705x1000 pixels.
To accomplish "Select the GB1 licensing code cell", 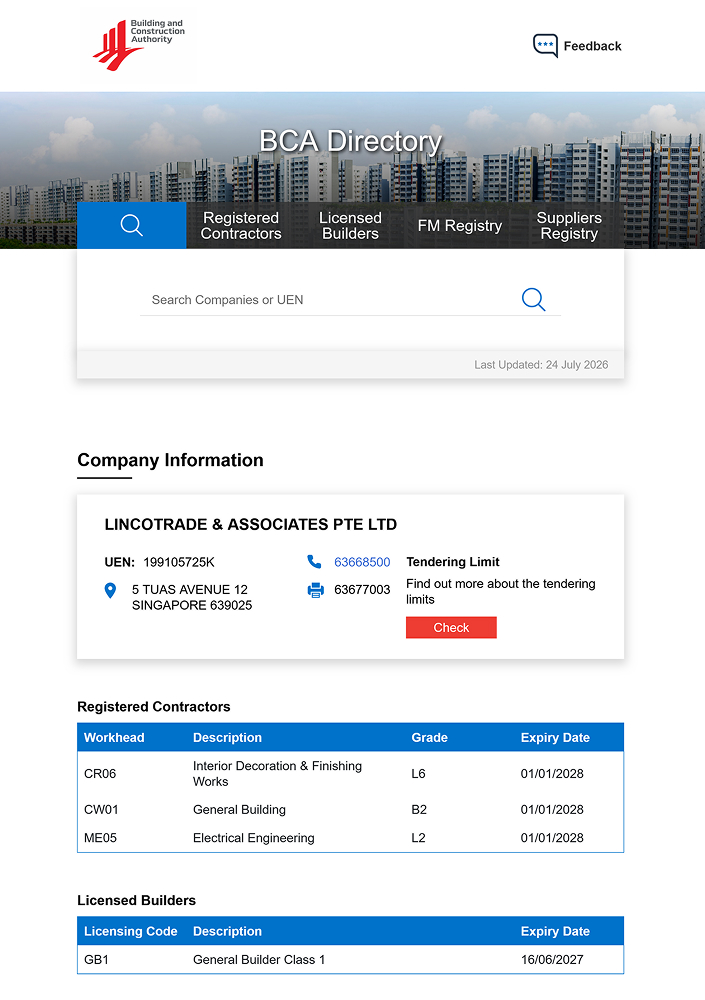I will click(x=96, y=960).
